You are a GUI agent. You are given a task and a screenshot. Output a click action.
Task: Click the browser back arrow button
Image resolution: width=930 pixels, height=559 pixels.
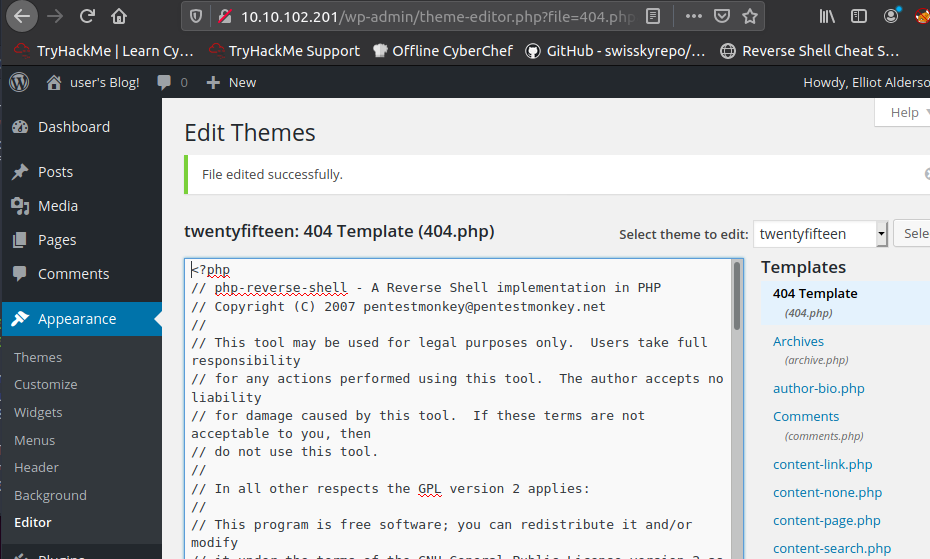[22, 16]
